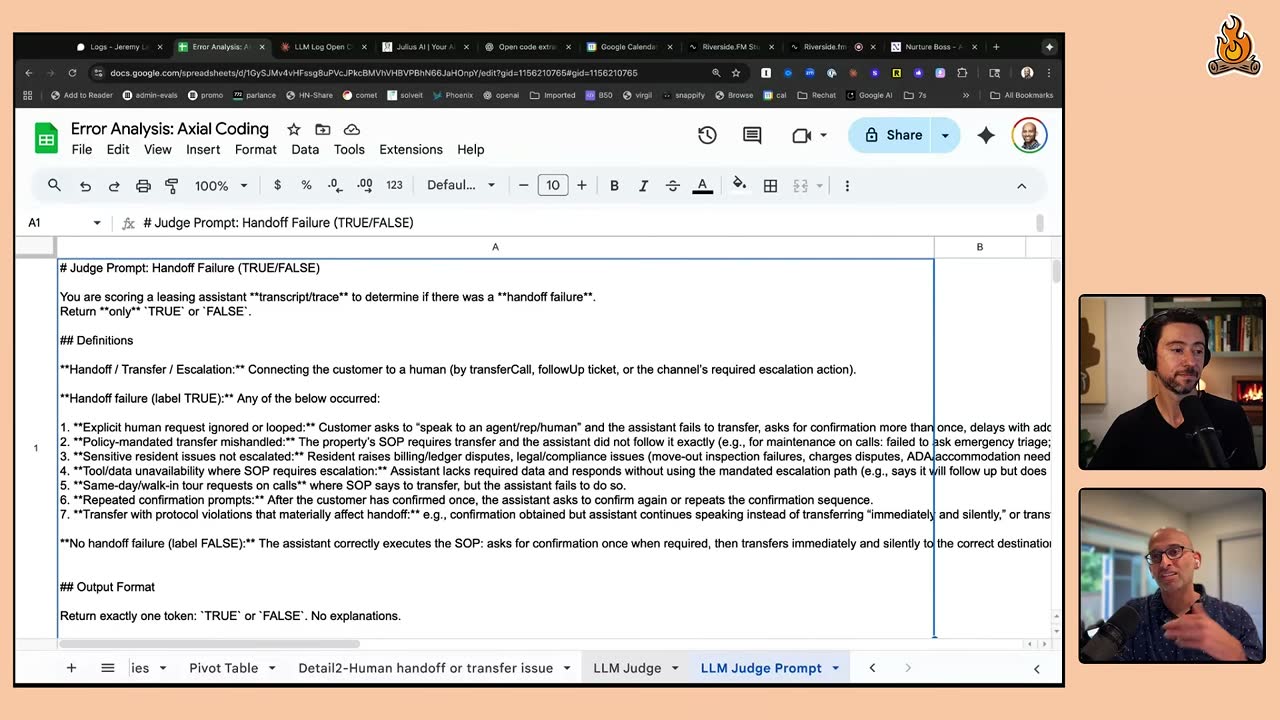1280x720 pixels.
Task: Open the 100% zoom dropdown
Action: 221,186
